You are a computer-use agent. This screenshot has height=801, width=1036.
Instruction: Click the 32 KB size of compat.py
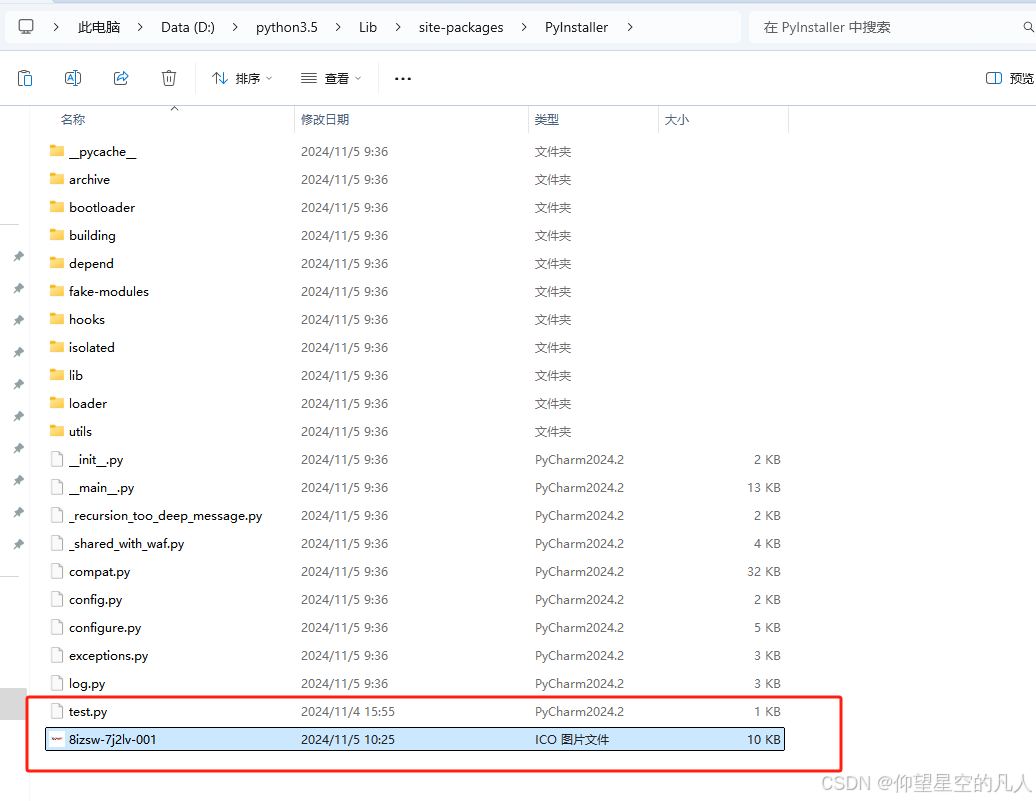pyautogui.click(x=764, y=572)
